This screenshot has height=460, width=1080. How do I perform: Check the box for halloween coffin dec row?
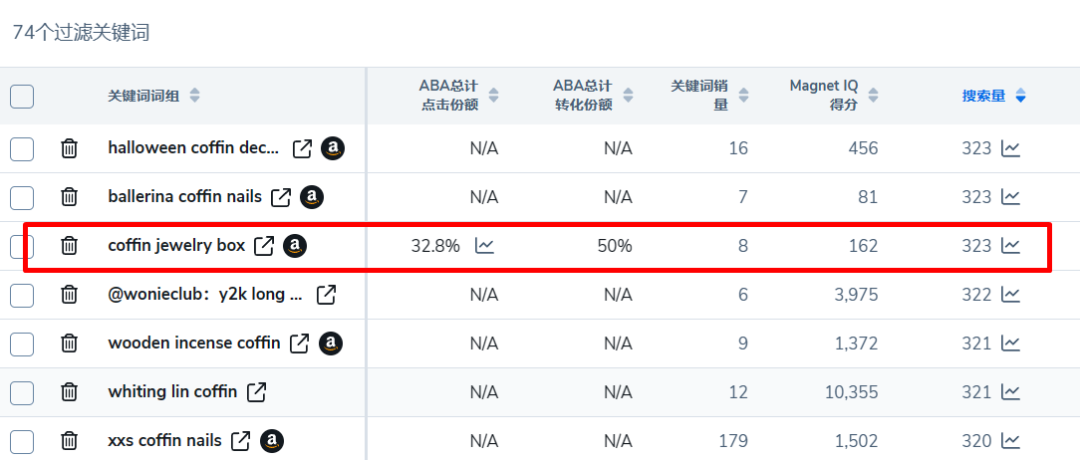(x=22, y=149)
